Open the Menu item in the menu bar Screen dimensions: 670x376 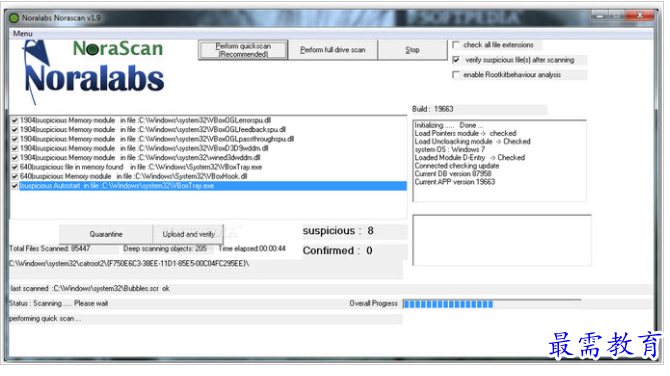click(23, 33)
